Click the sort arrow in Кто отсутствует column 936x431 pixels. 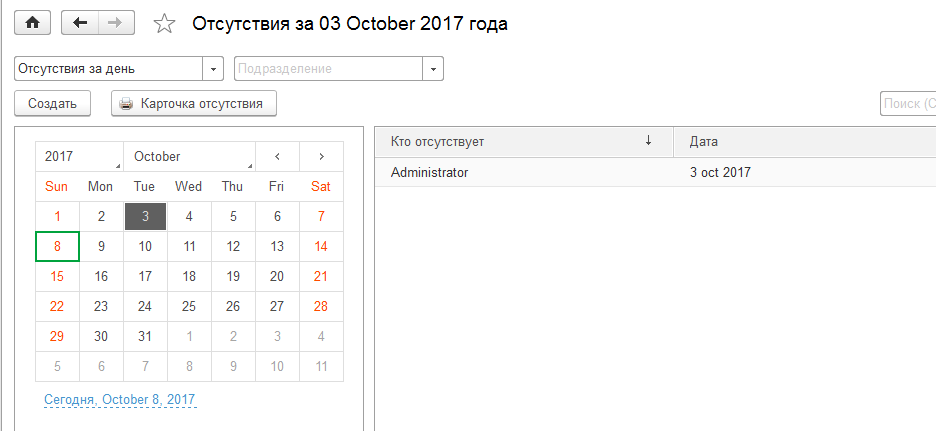coord(648,141)
